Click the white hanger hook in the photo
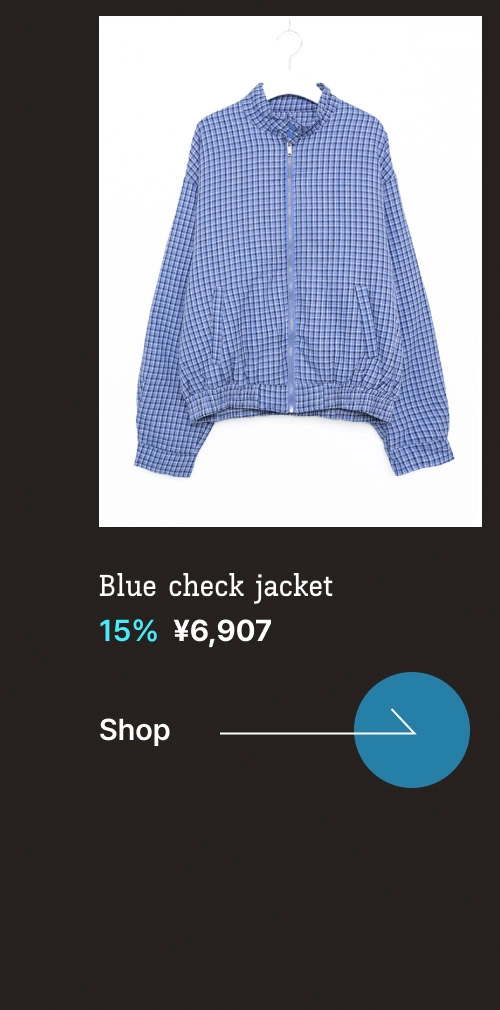The width and height of the screenshot is (500, 1010). tap(291, 45)
